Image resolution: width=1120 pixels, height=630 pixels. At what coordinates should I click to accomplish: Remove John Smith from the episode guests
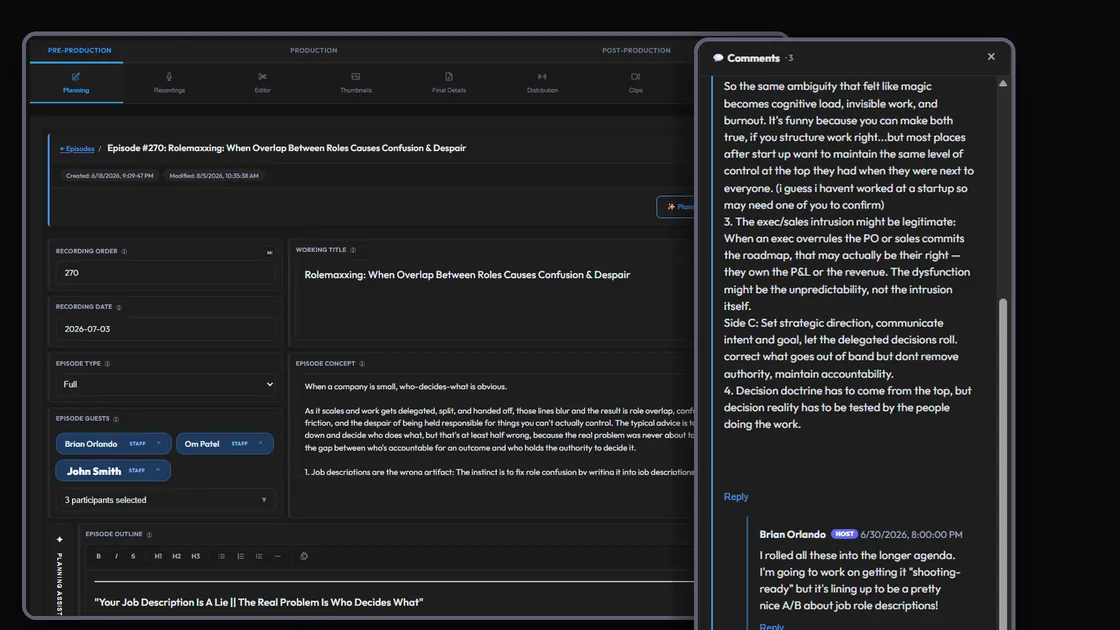pyautogui.click(x=158, y=470)
